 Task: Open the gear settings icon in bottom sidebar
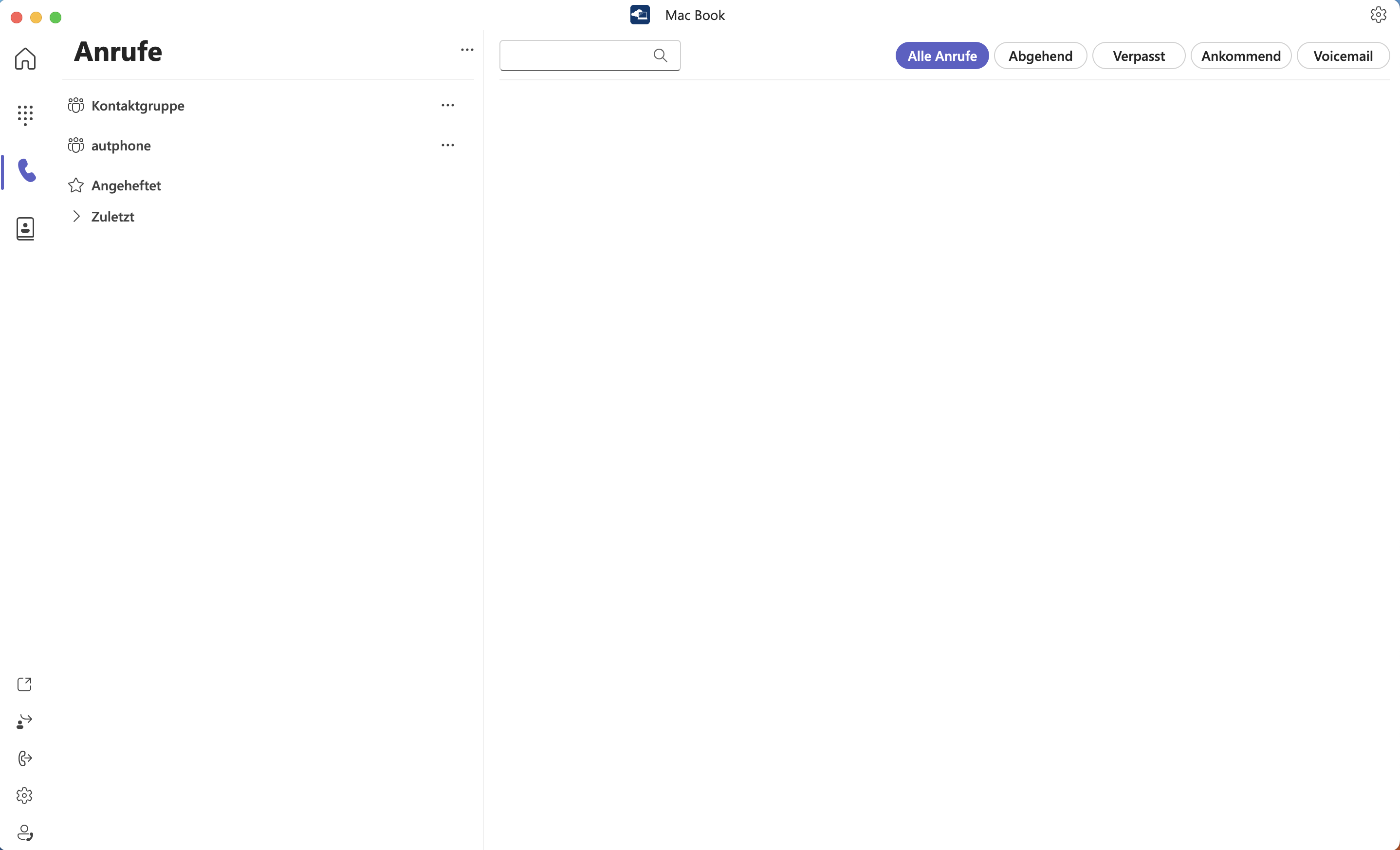pyautogui.click(x=24, y=795)
